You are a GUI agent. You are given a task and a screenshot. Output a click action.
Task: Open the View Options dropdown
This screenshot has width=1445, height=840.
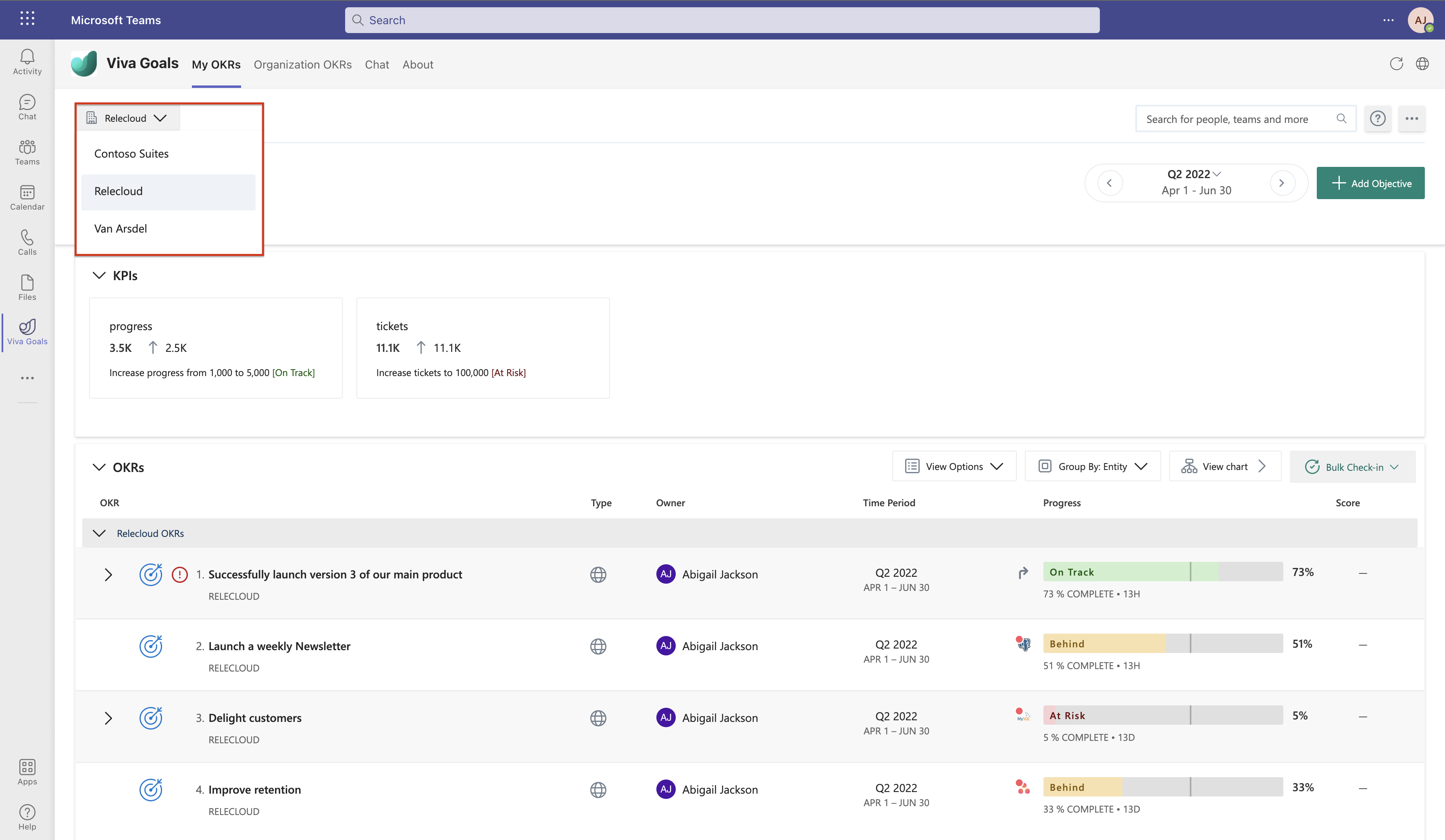(954, 467)
